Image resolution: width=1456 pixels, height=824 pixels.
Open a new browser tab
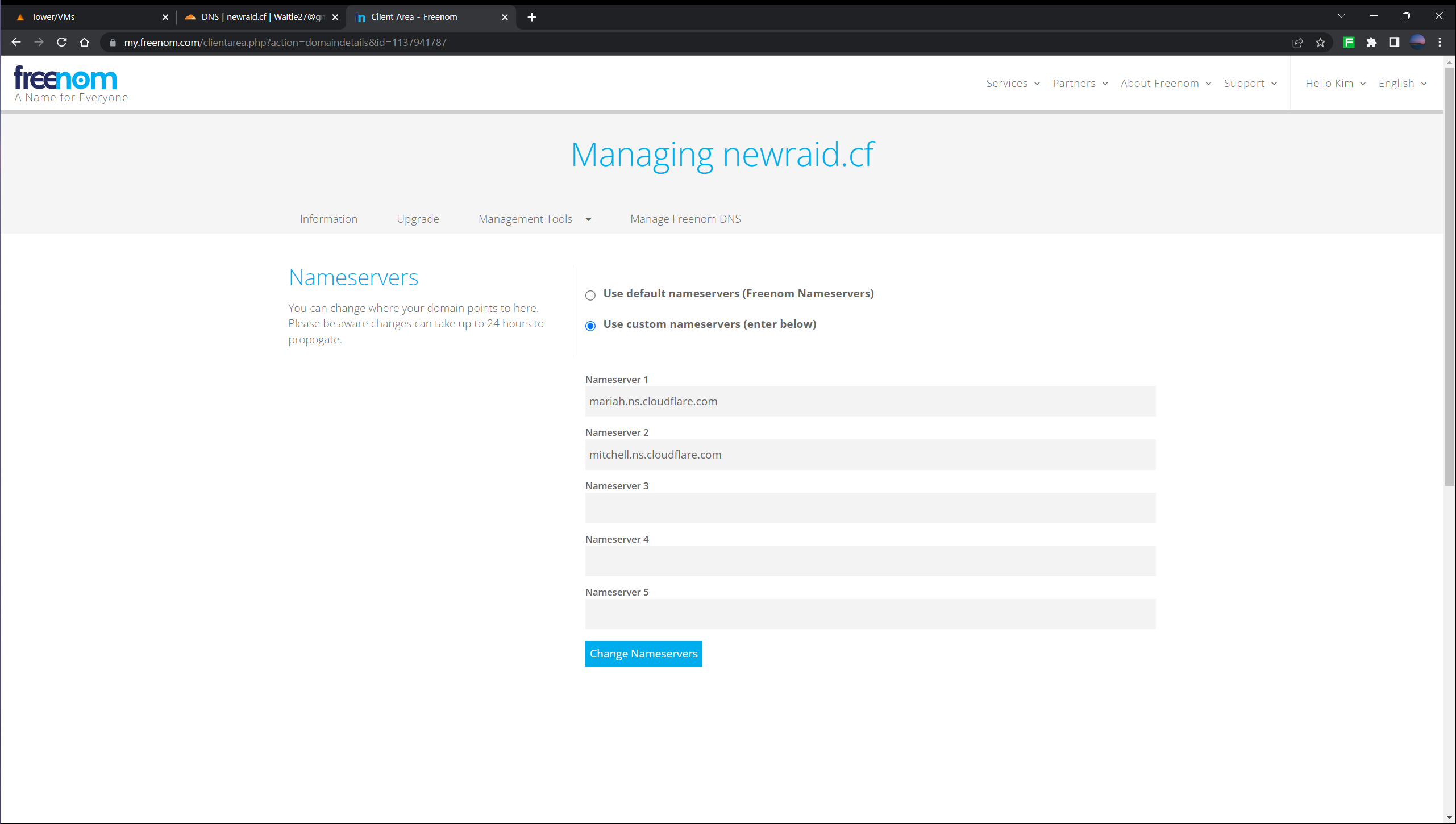[x=532, y=17]
